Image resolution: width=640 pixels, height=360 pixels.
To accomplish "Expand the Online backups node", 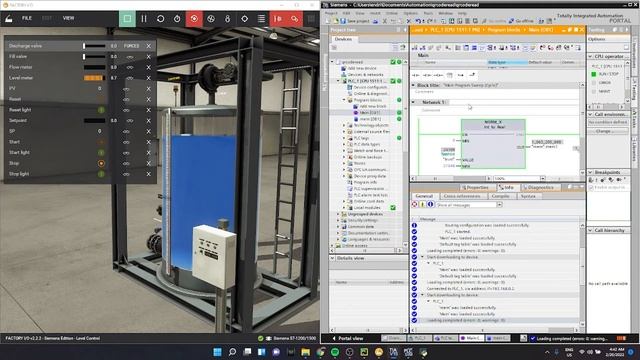I will pos(344,157).
